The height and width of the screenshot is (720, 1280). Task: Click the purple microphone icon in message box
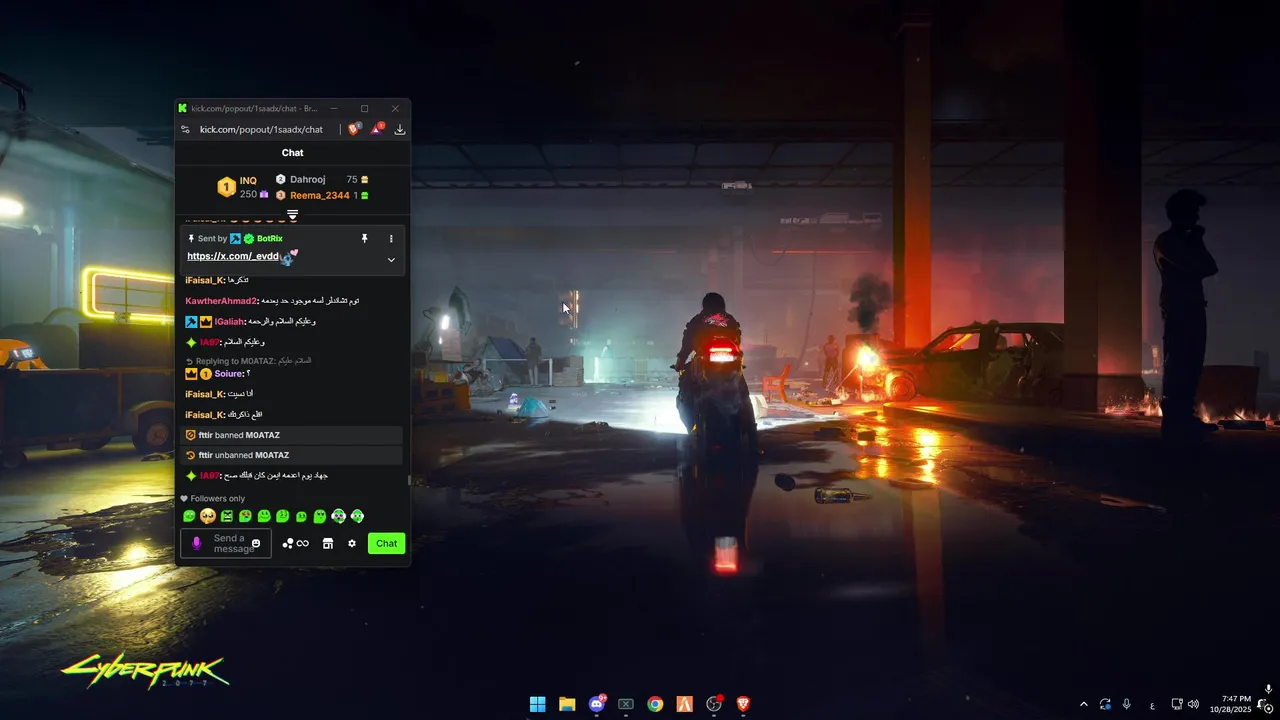[196, 543]
